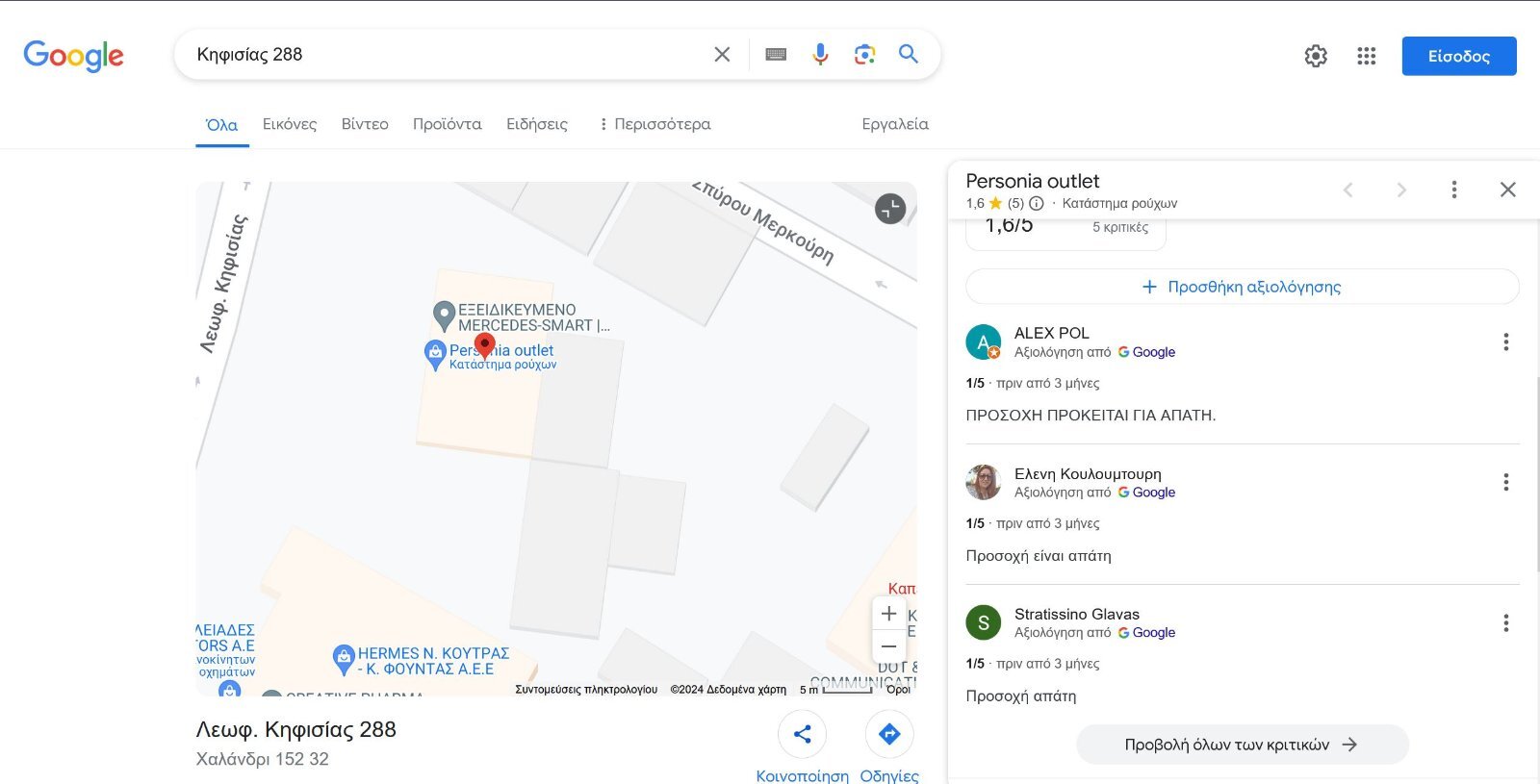Click the Κατάστημα ρούχων category text
1540x784 pixels.
(x=1119, y=203)
